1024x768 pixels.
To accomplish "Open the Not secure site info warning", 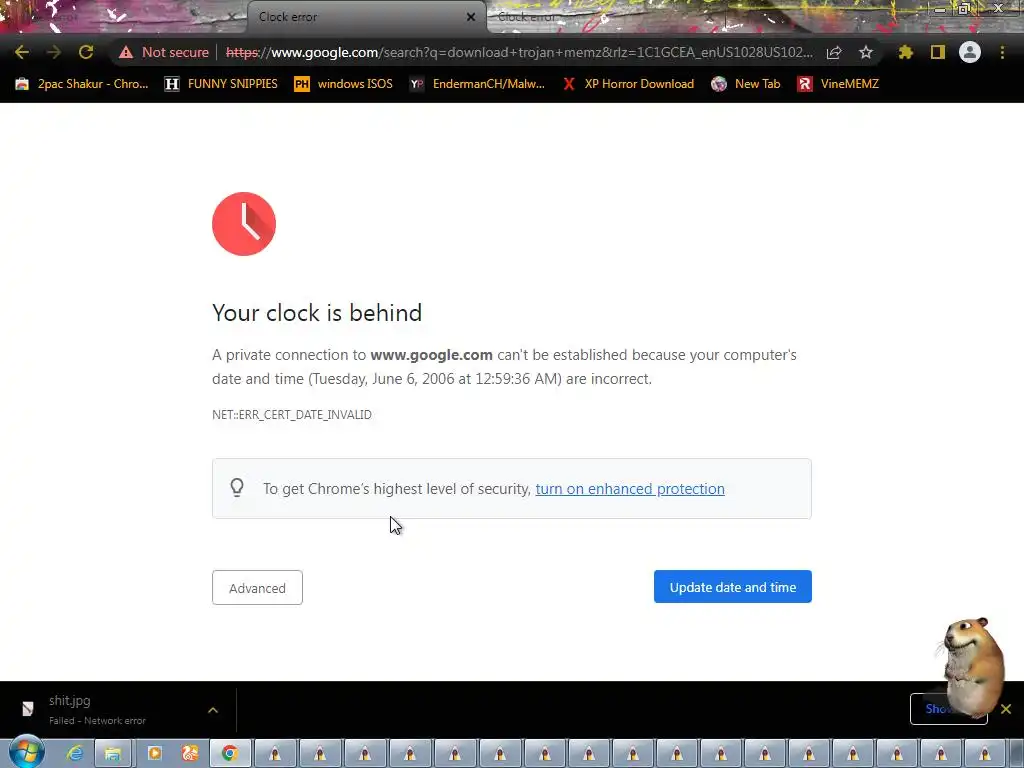I will [x=163, y=52].
